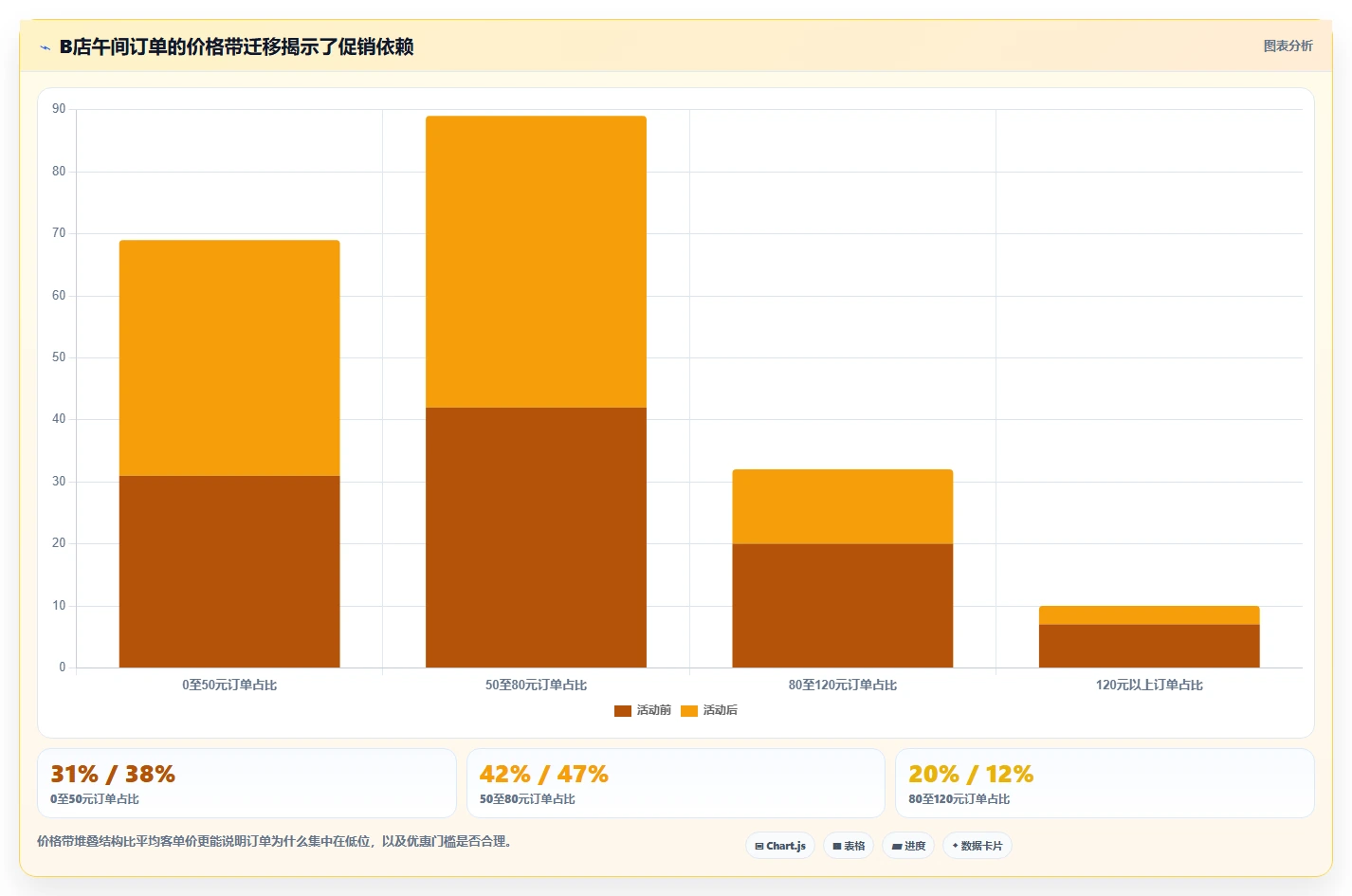Image resolution: width=1352 pixels, height=896 pixels.
Task: Select the 活动前 bar segment for 120元以上
Action: (1149, 646)
